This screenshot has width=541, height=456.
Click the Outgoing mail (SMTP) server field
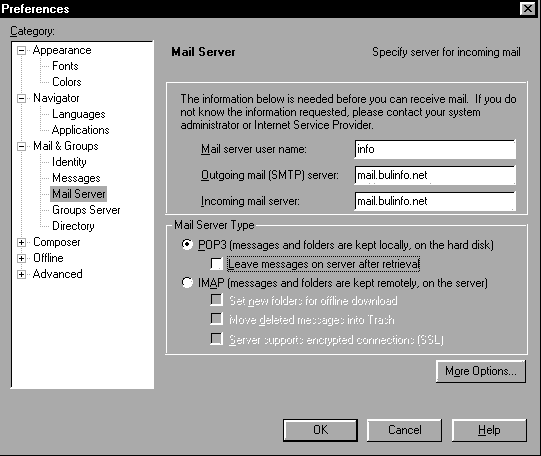click(435, 175)
